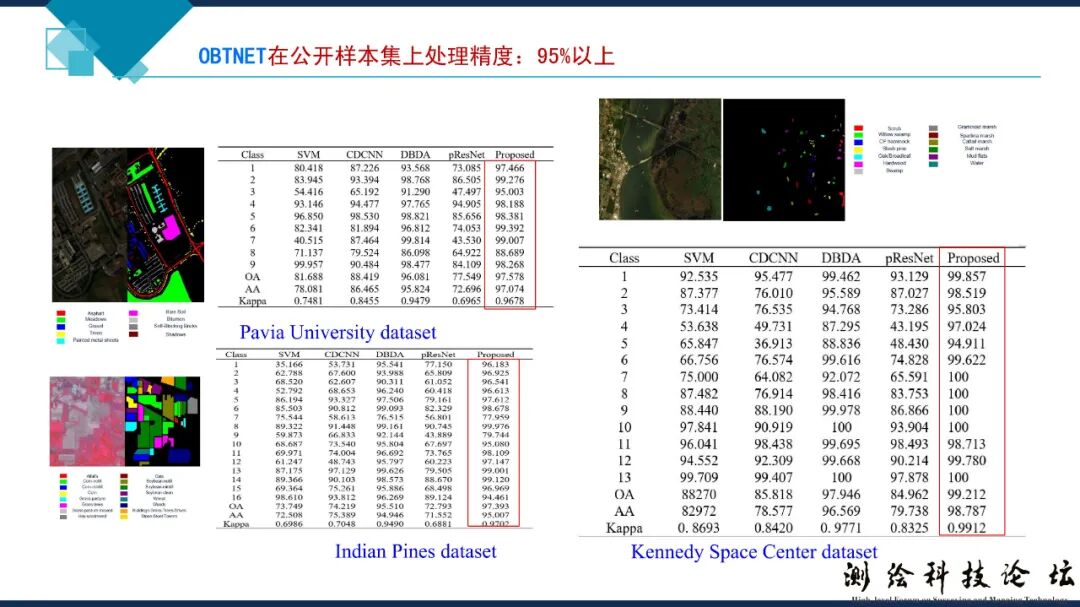Click AA value 82972 in Kennedy table

pyautogui.click(x=698, y=511)
